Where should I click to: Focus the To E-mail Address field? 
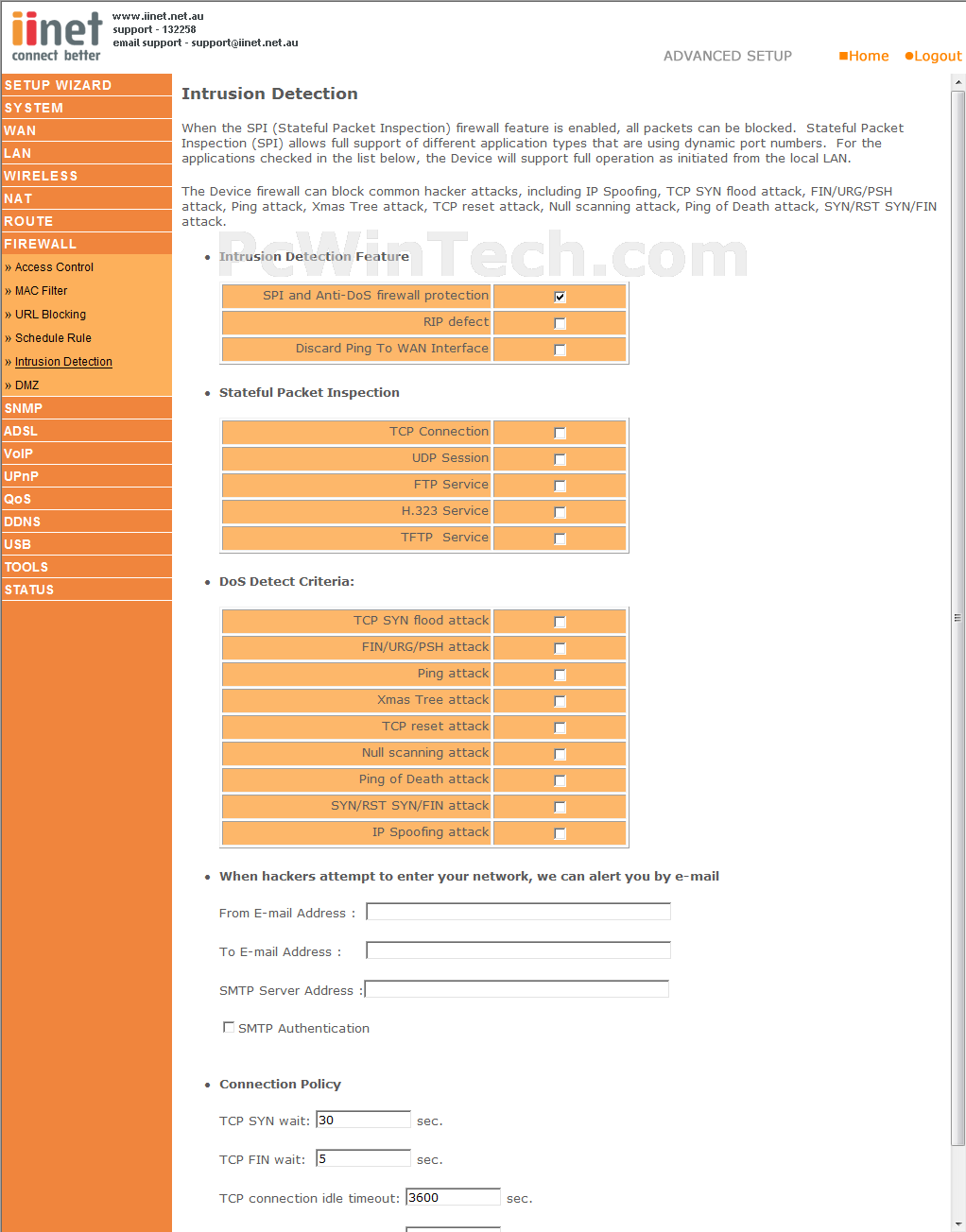(x=518, y=950)
